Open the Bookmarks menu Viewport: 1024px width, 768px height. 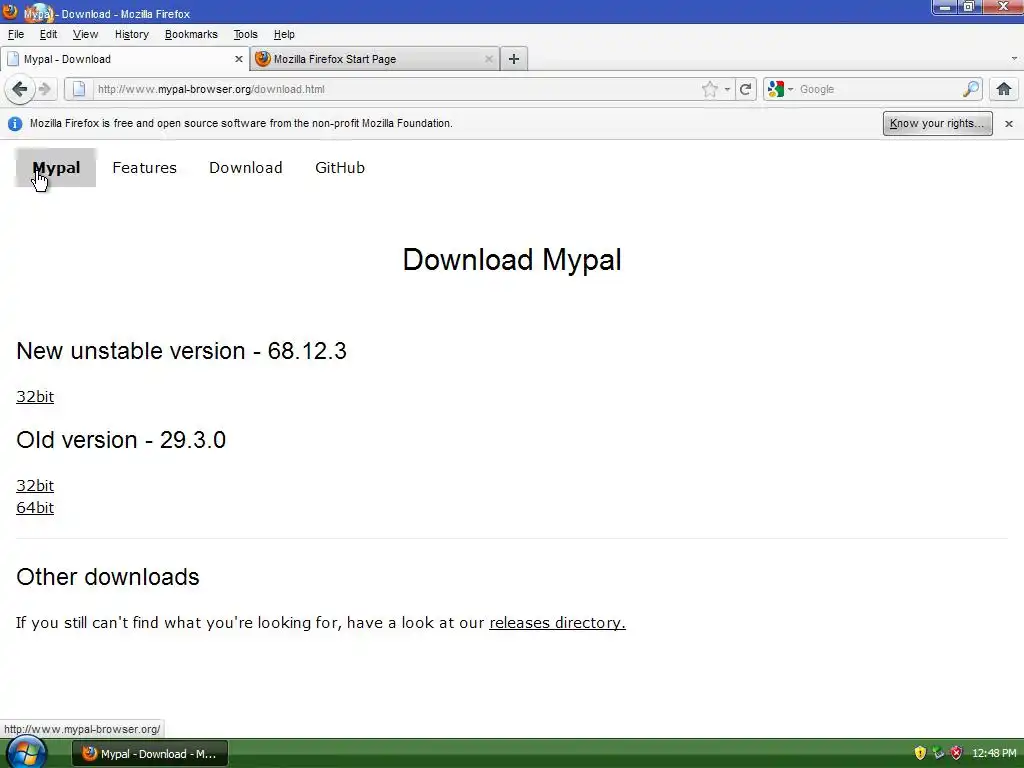coord(191,35)
